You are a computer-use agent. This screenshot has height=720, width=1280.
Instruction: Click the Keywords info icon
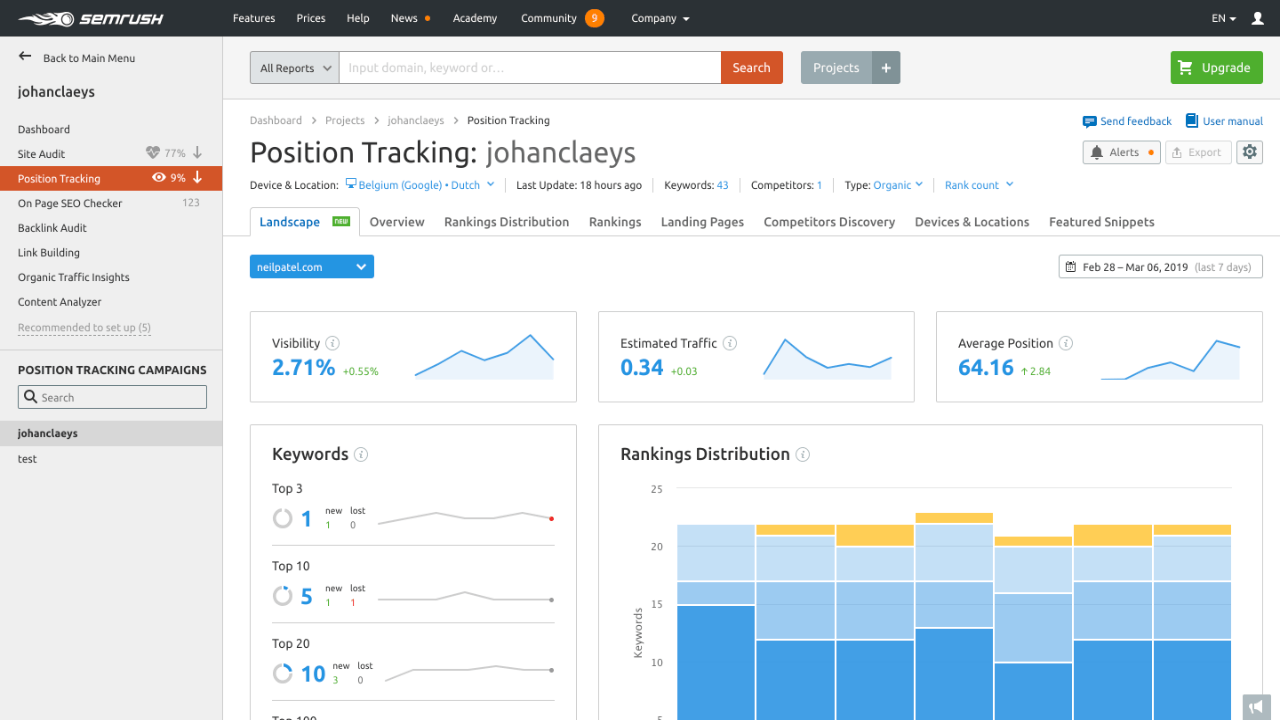pos(361,454)
